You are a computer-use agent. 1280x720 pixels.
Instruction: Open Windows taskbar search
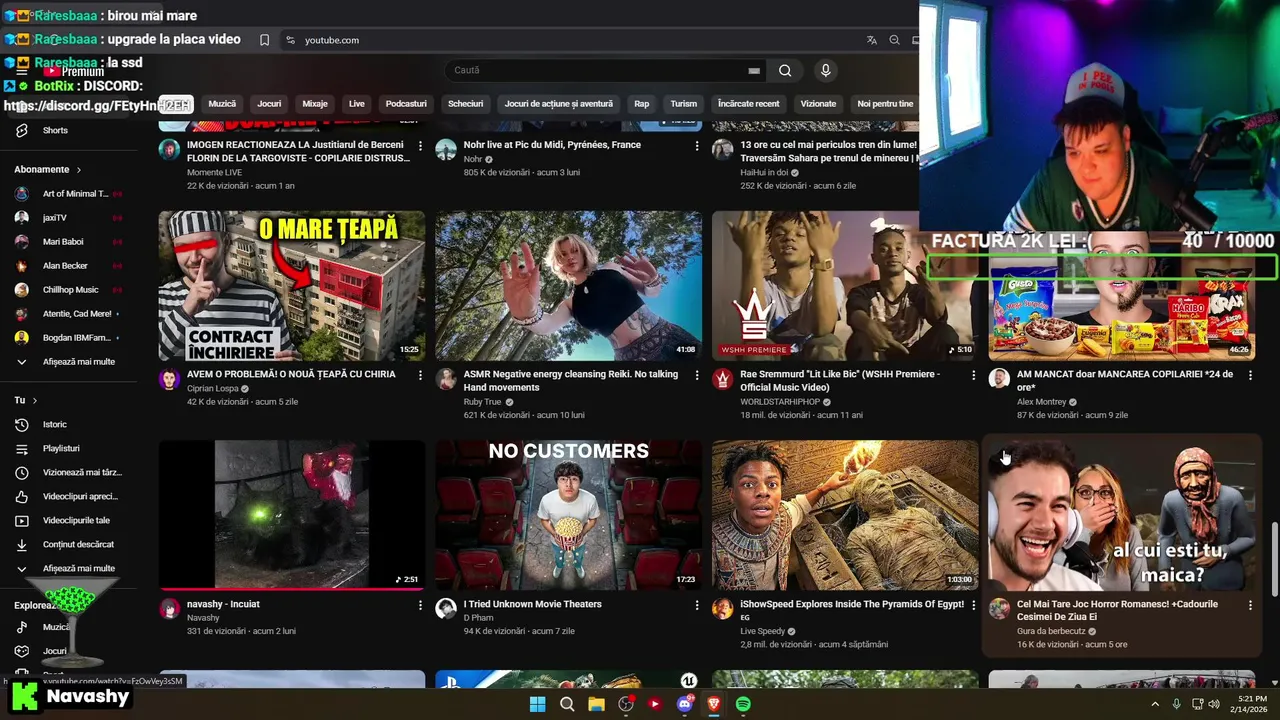click(567, 704)
